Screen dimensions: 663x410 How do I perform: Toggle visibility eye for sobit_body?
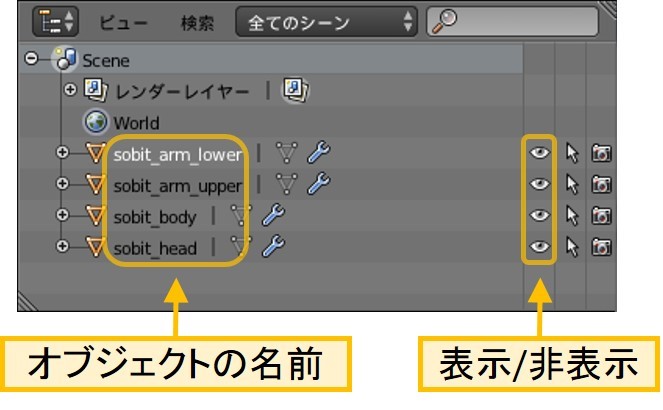[540, 215]
